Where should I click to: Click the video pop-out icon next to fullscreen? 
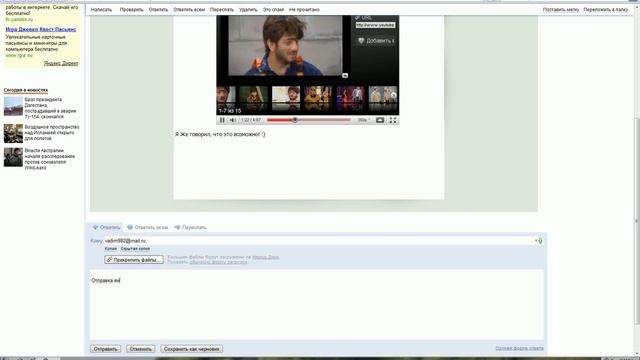pyautogui.click(x=380, y=120)
